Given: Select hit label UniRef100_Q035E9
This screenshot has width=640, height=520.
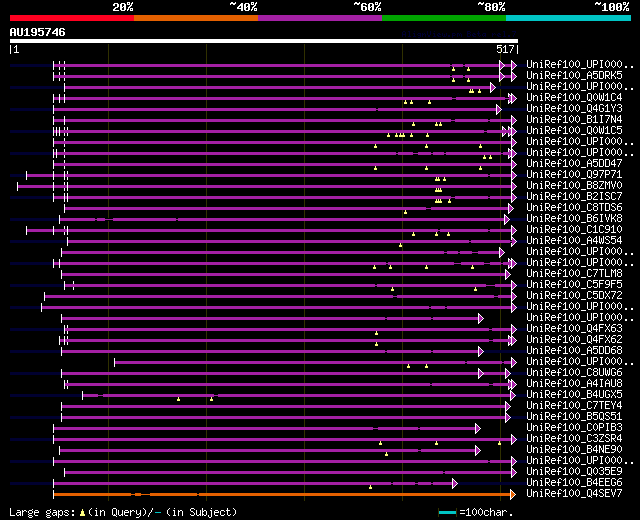Looking at the screenshot, I should tap(574, 472).
